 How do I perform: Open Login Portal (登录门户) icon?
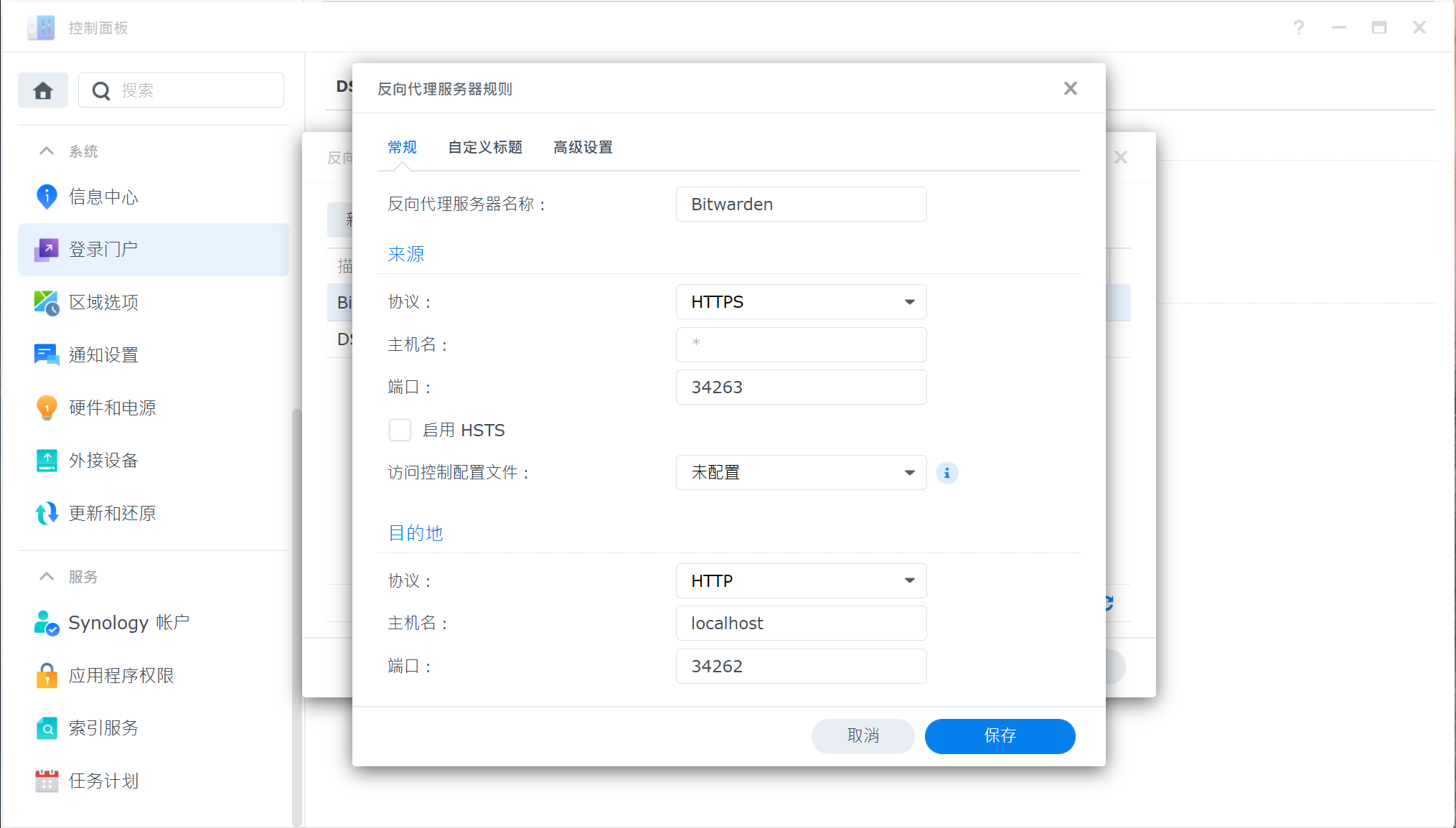[x=47, y=250]
